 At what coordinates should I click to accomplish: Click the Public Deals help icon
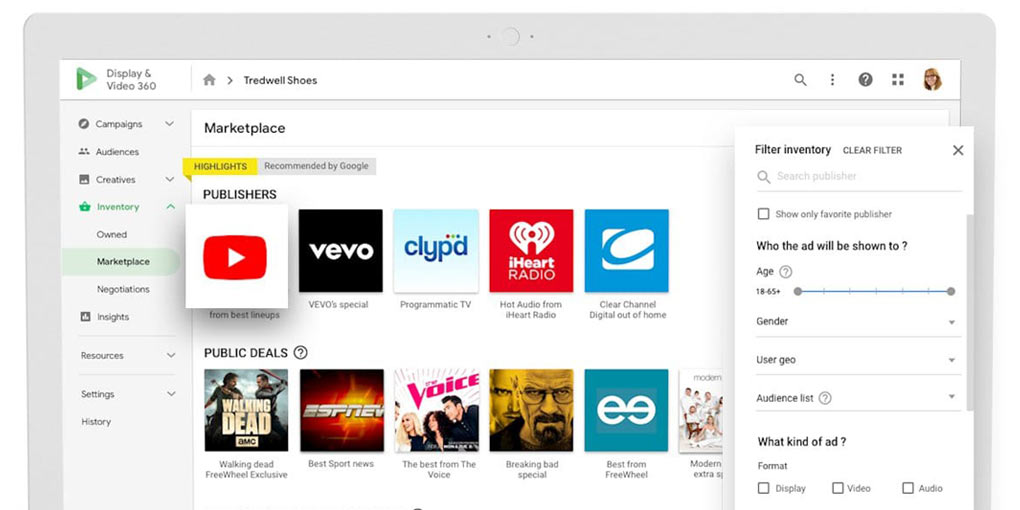pos(300,353)
